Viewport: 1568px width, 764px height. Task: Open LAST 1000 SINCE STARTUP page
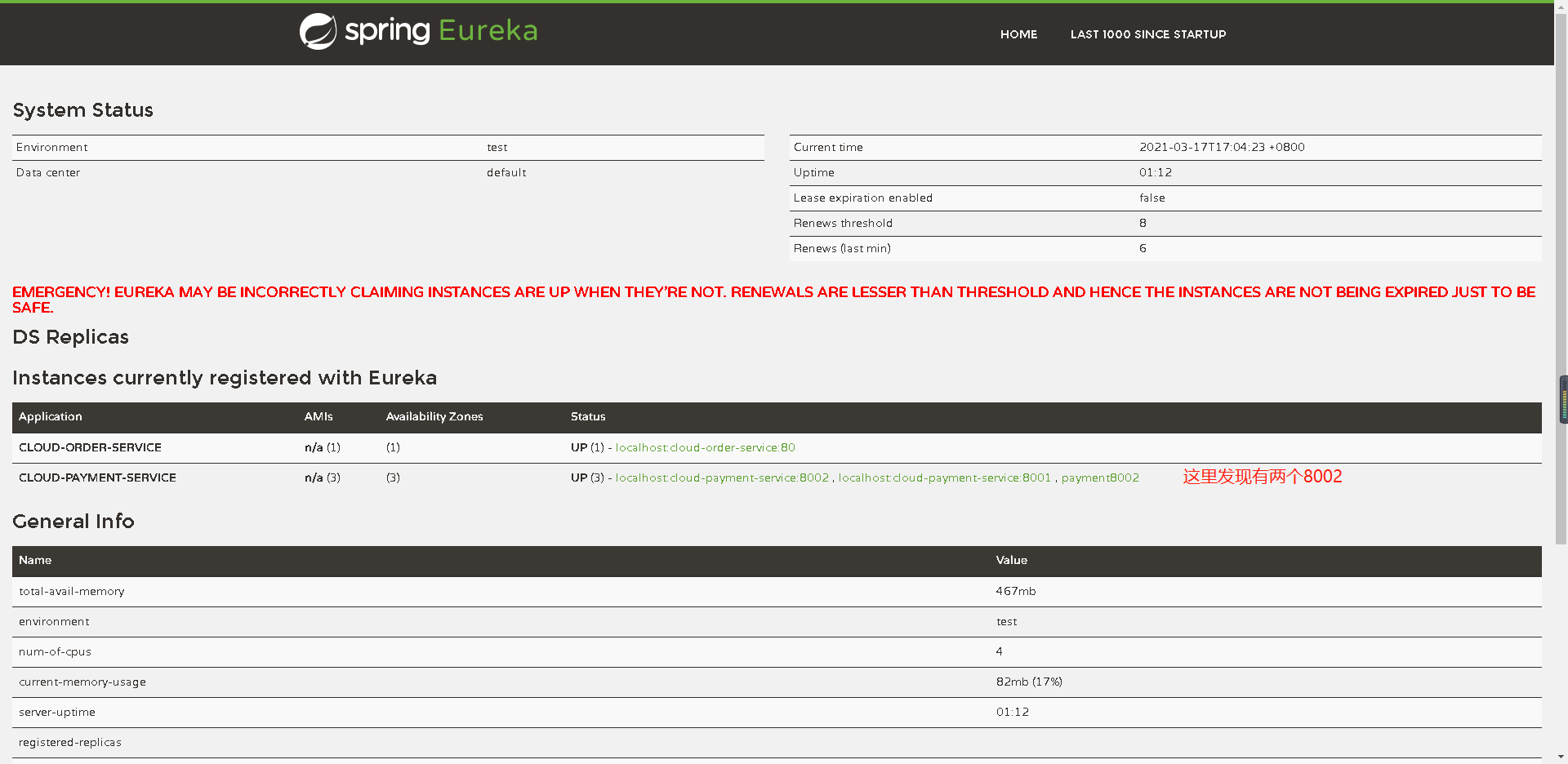1147,34
